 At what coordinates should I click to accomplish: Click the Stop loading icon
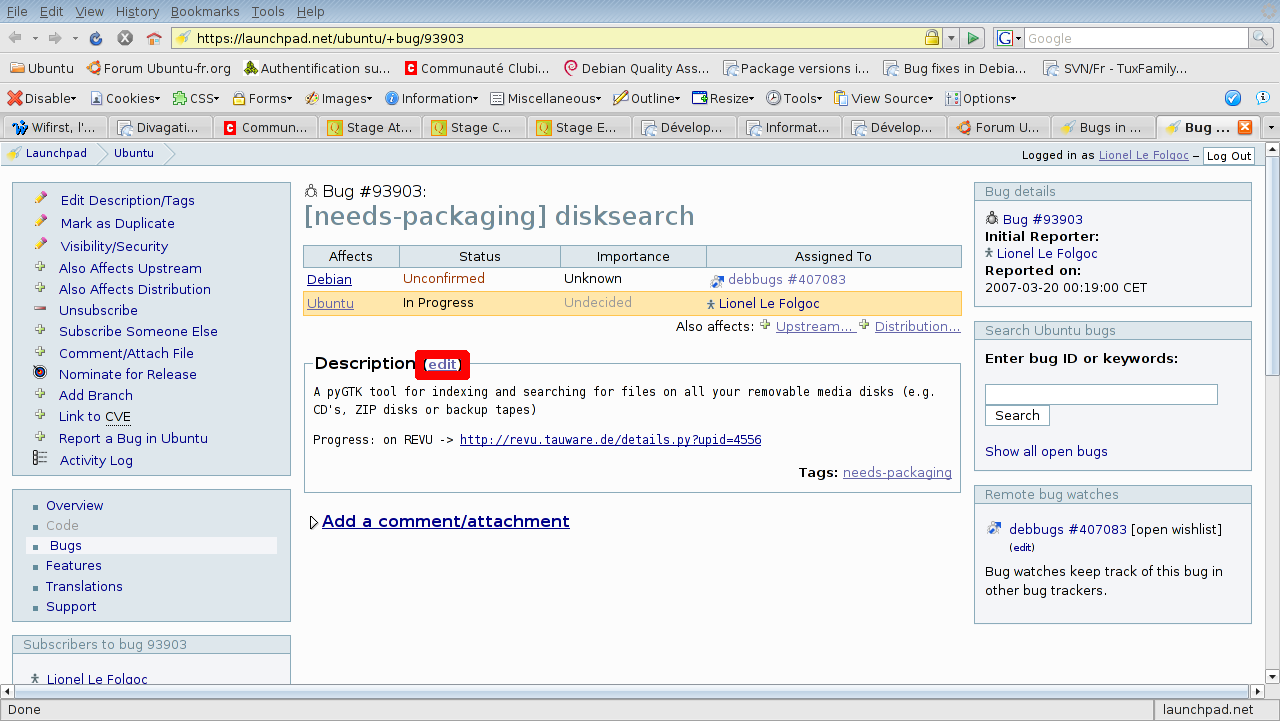(125, 38)
